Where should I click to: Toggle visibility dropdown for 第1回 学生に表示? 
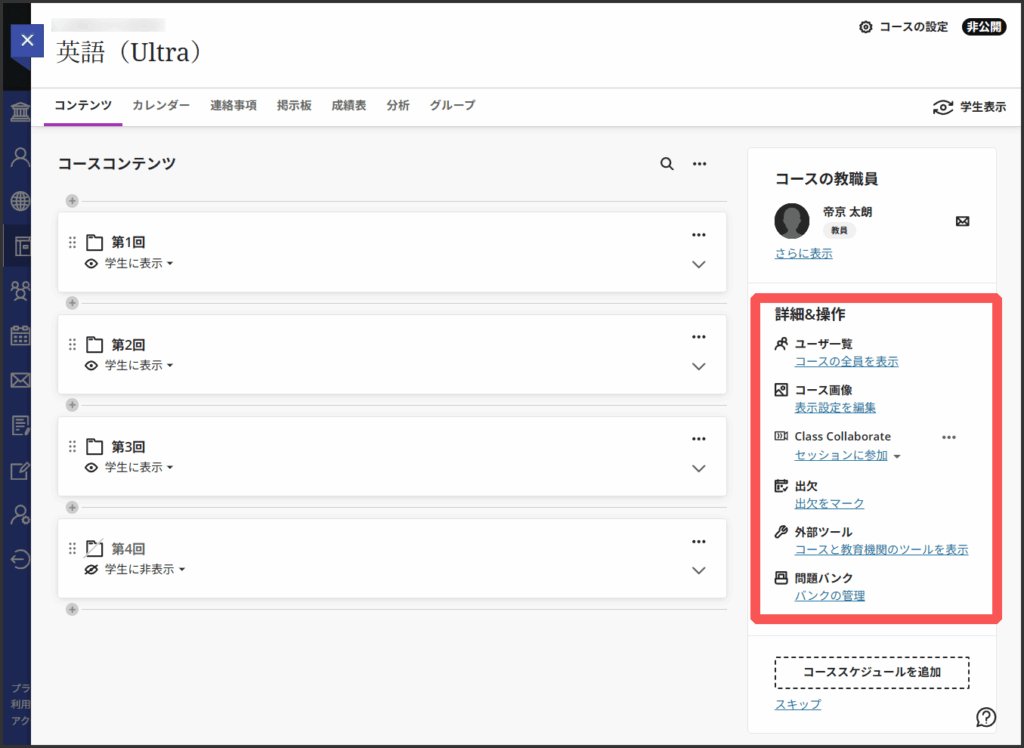coord(138,264)
